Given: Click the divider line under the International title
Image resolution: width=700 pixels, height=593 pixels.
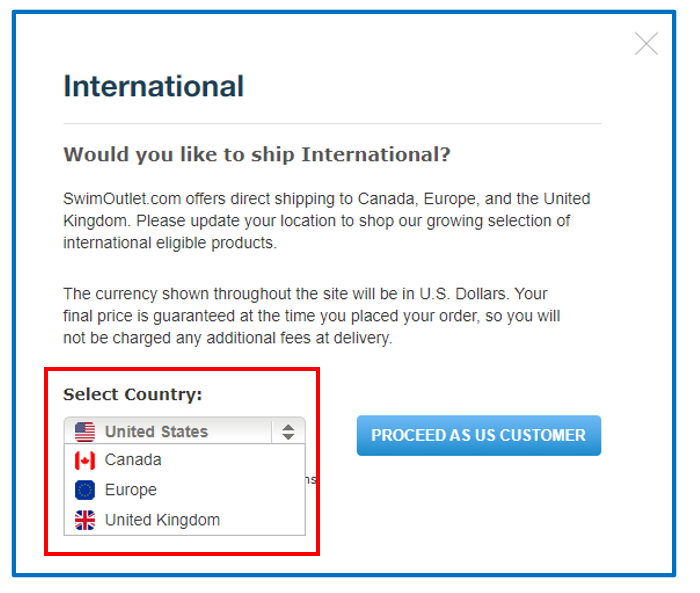Looking at the screenshot, I should pos(332,123).
